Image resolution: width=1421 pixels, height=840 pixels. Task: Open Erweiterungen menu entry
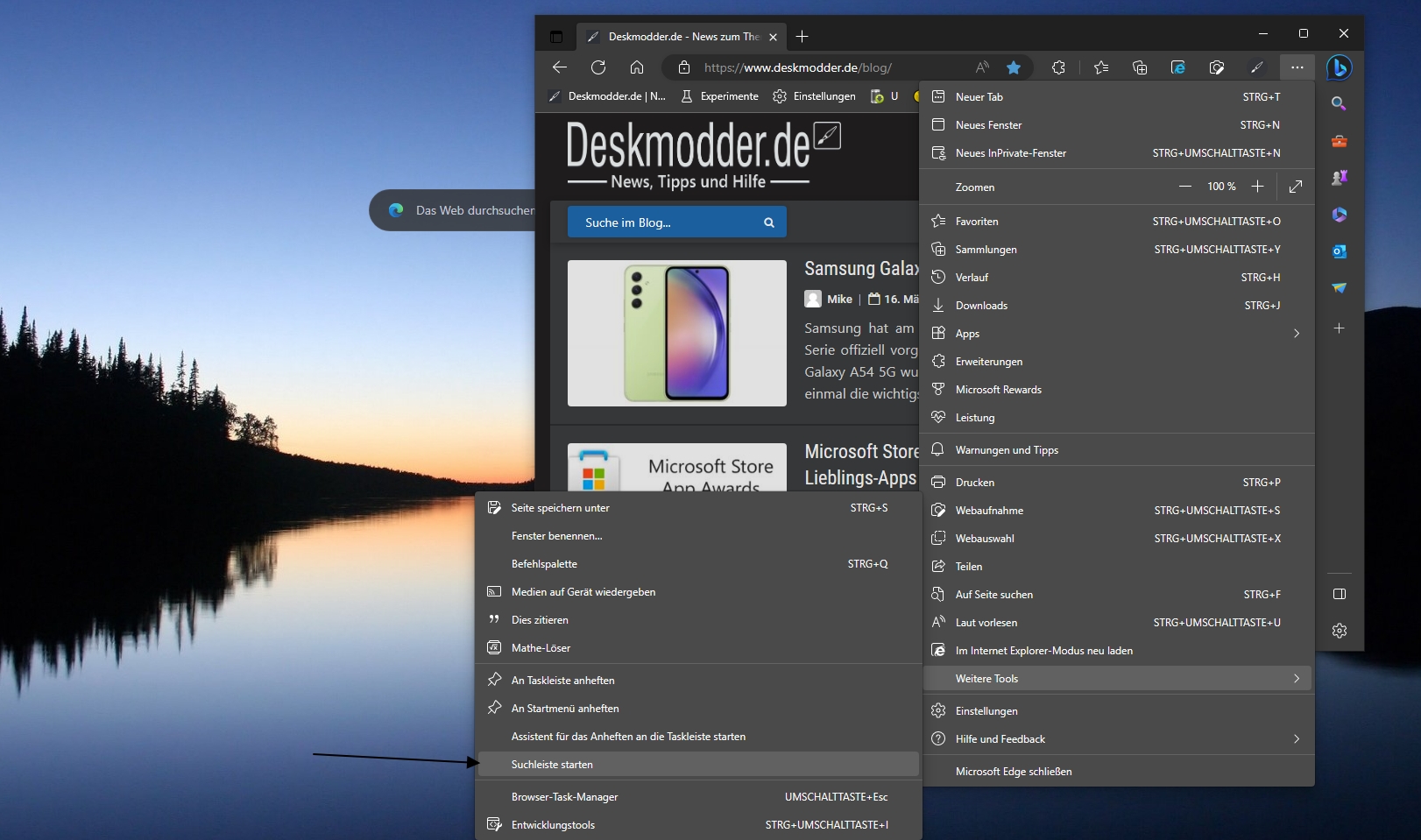coord(1118,362)
